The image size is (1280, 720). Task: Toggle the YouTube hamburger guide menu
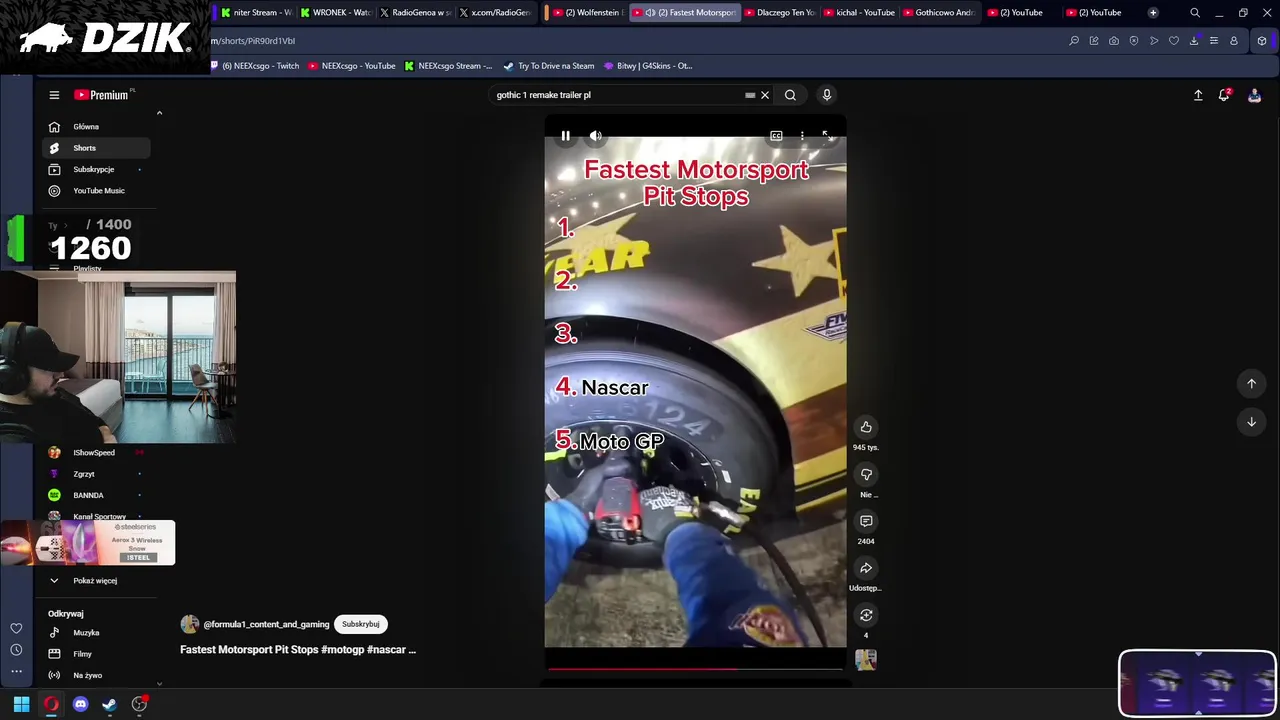click(54, 95)
